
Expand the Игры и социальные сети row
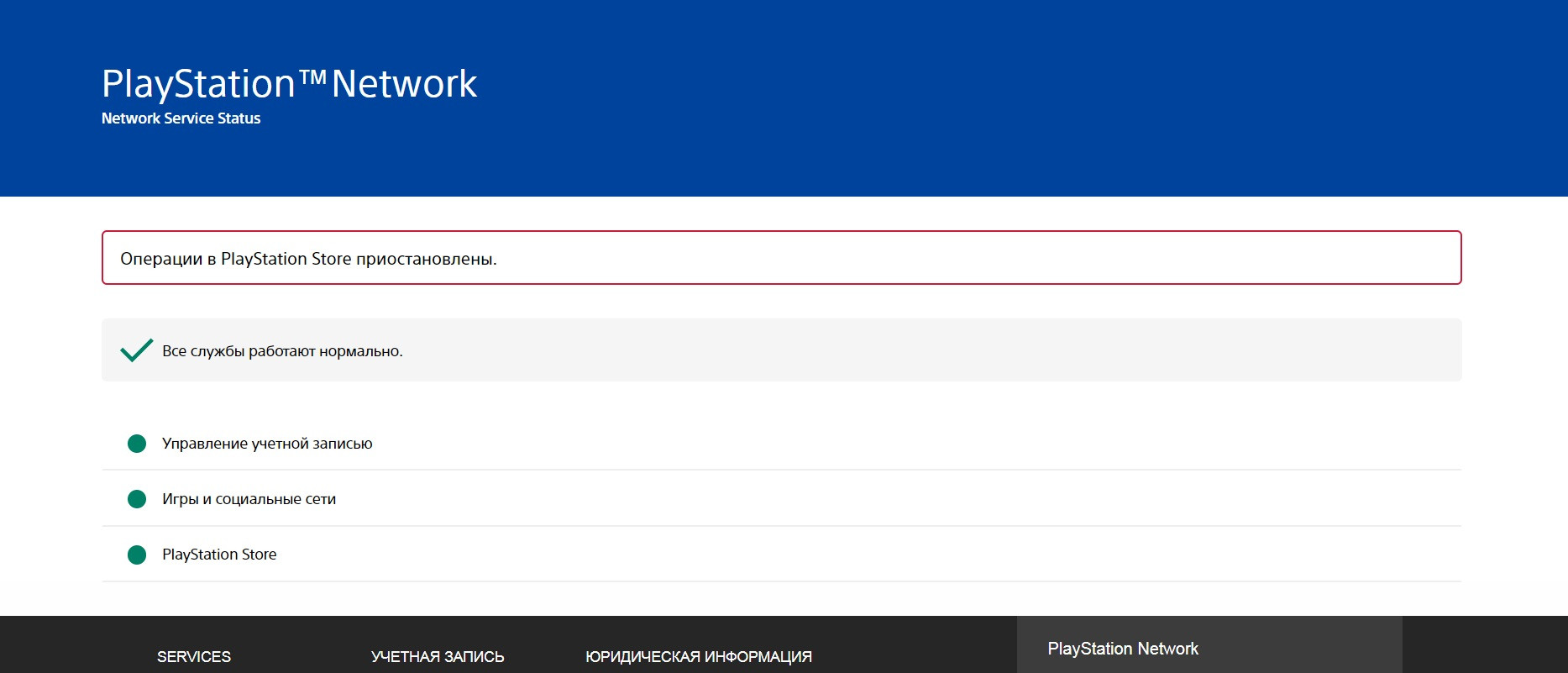pos(781,499)
